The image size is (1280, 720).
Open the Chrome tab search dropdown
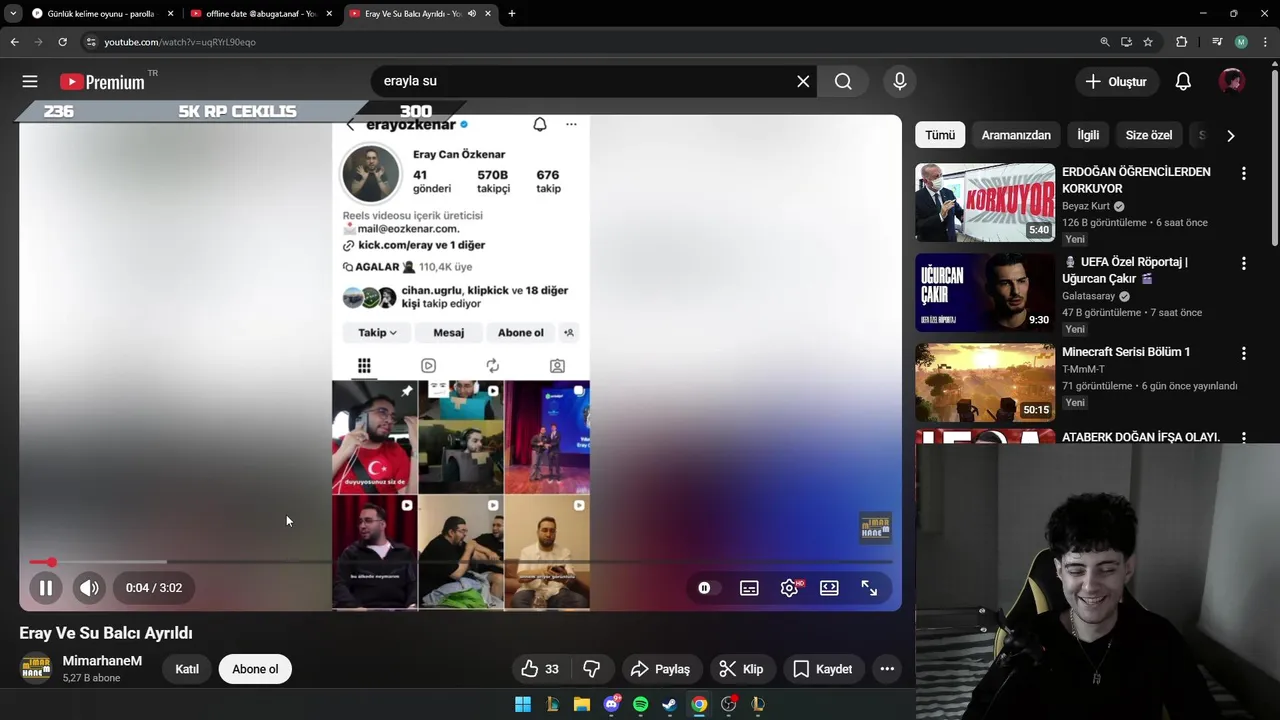tap(13, 14)
